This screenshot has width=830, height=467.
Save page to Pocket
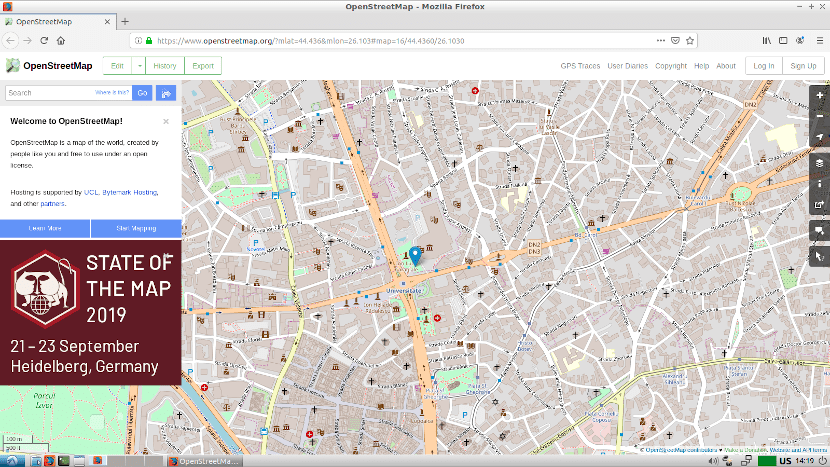(x=675, y=41)
